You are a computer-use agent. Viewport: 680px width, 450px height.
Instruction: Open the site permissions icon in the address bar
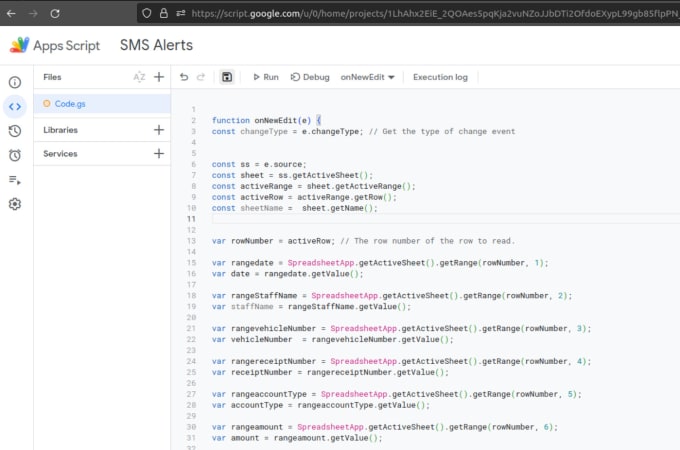(x=180, y=13)
